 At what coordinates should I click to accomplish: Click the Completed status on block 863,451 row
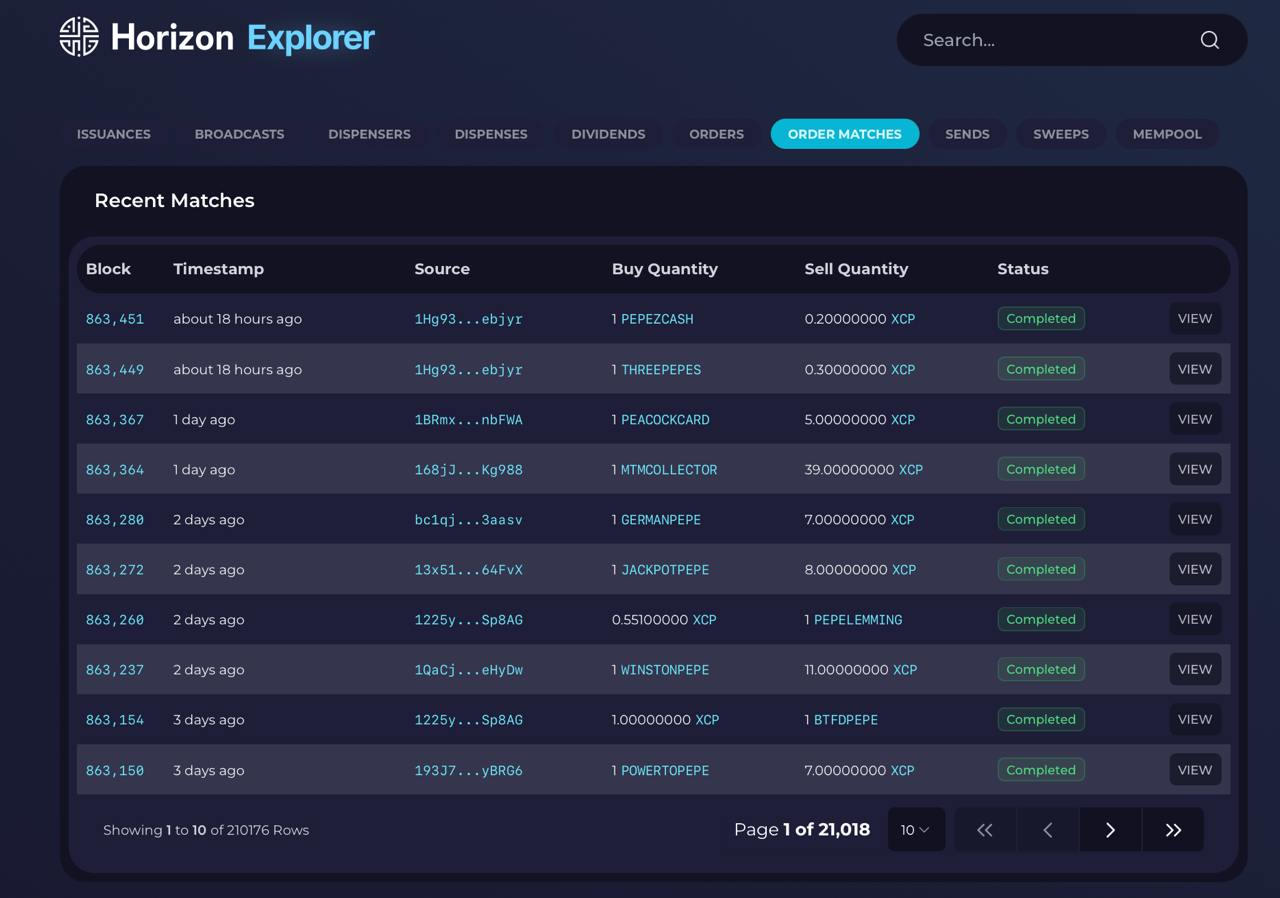1041,319
